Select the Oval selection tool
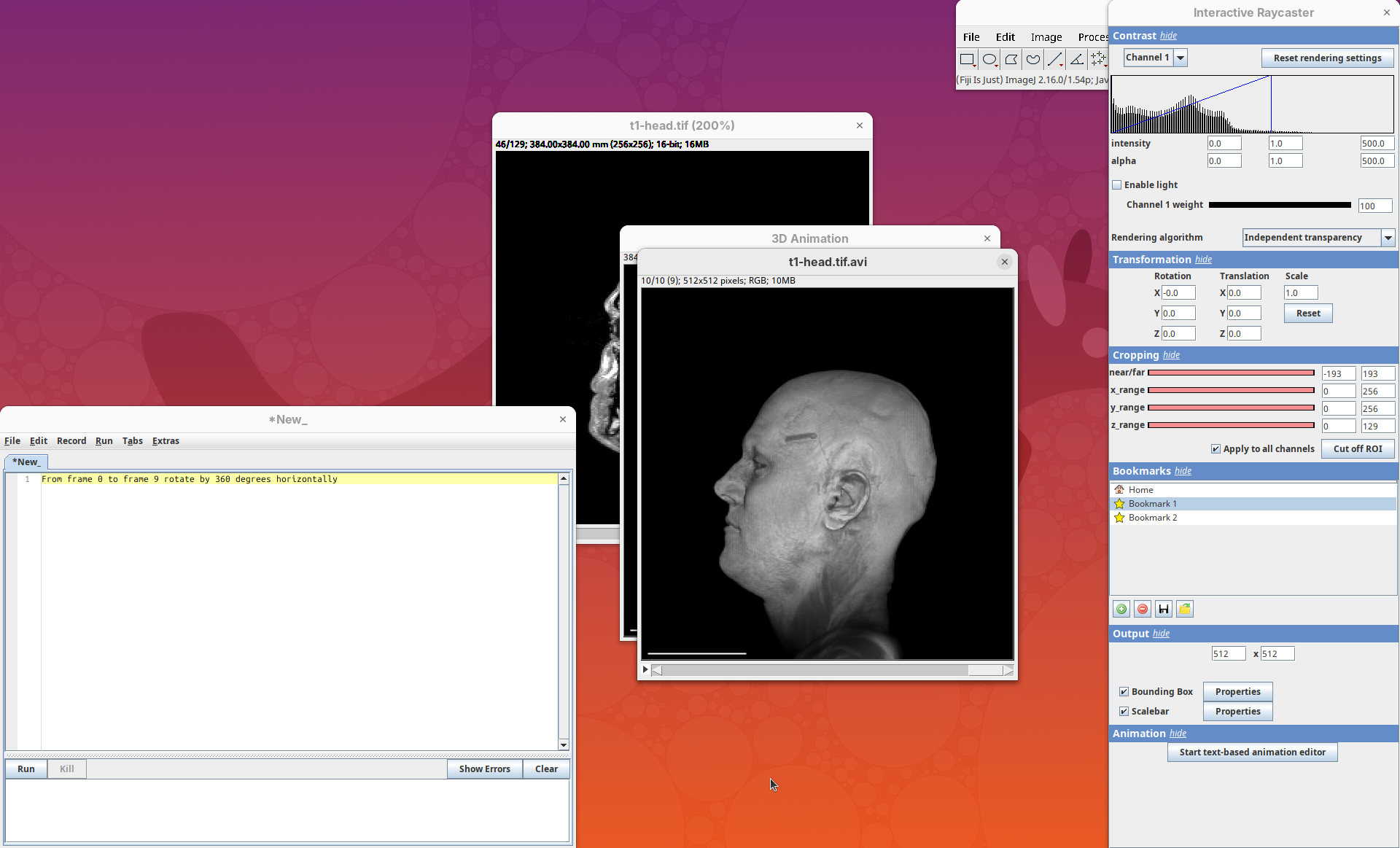Screen dimensions: 1400x848 coord(989,60)
